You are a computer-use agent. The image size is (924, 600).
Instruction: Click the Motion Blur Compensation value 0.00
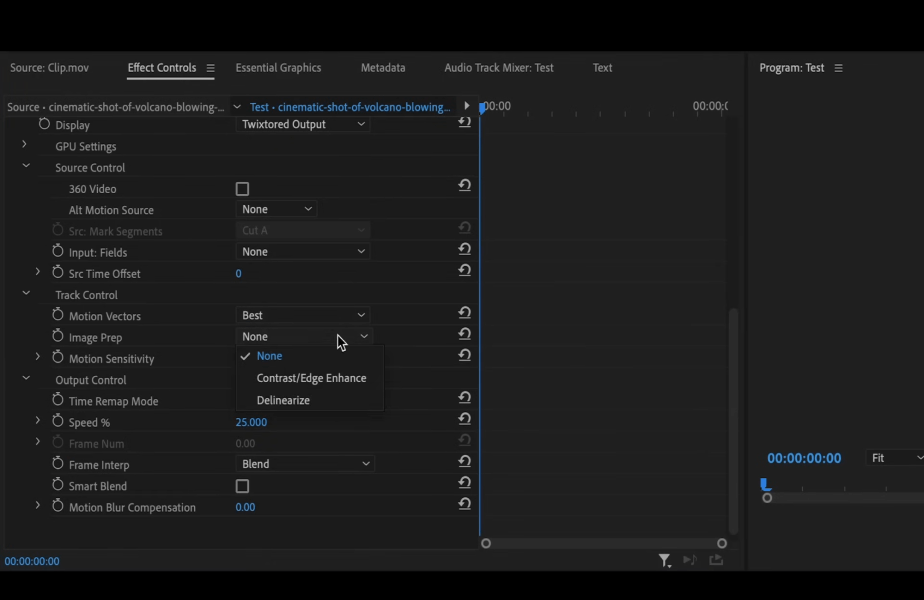(245, 507)
